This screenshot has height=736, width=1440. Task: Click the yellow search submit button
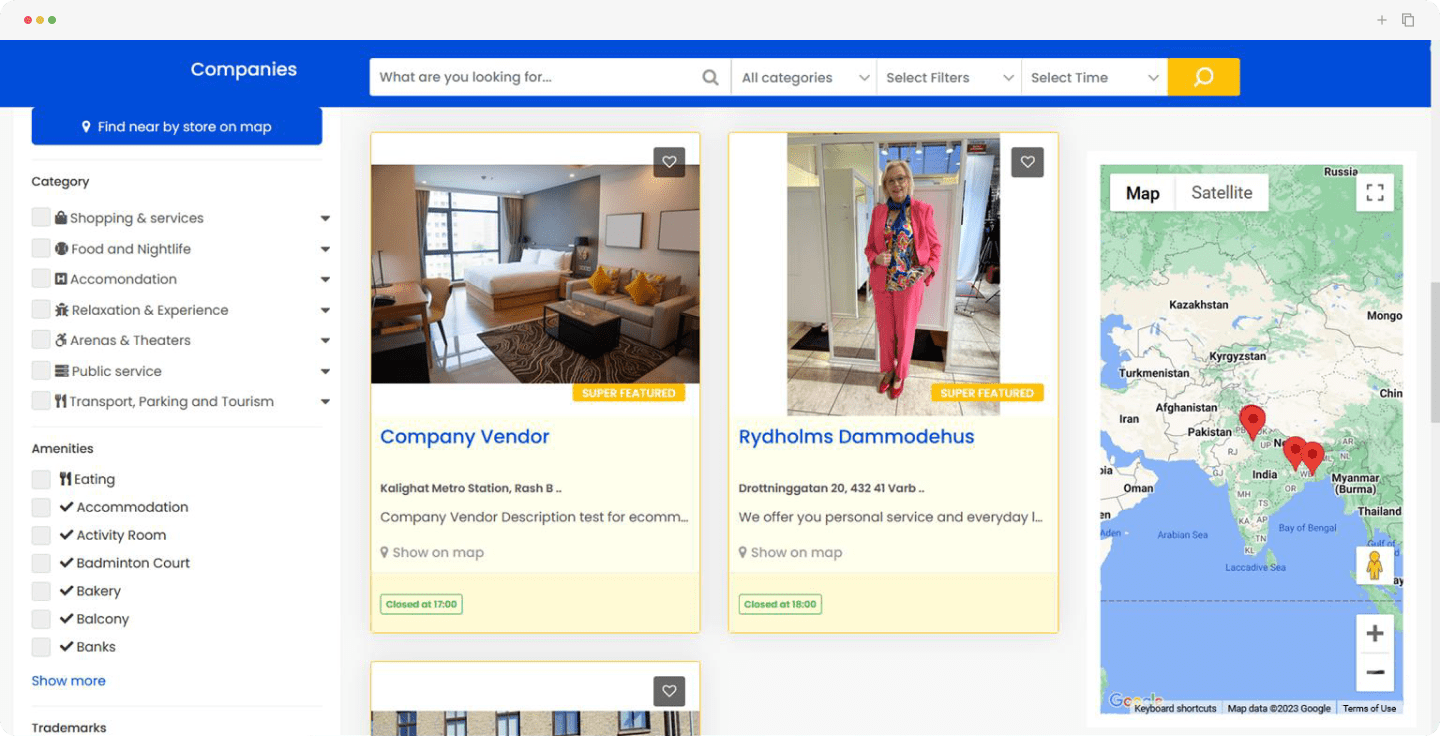(x=1204, y=77)
